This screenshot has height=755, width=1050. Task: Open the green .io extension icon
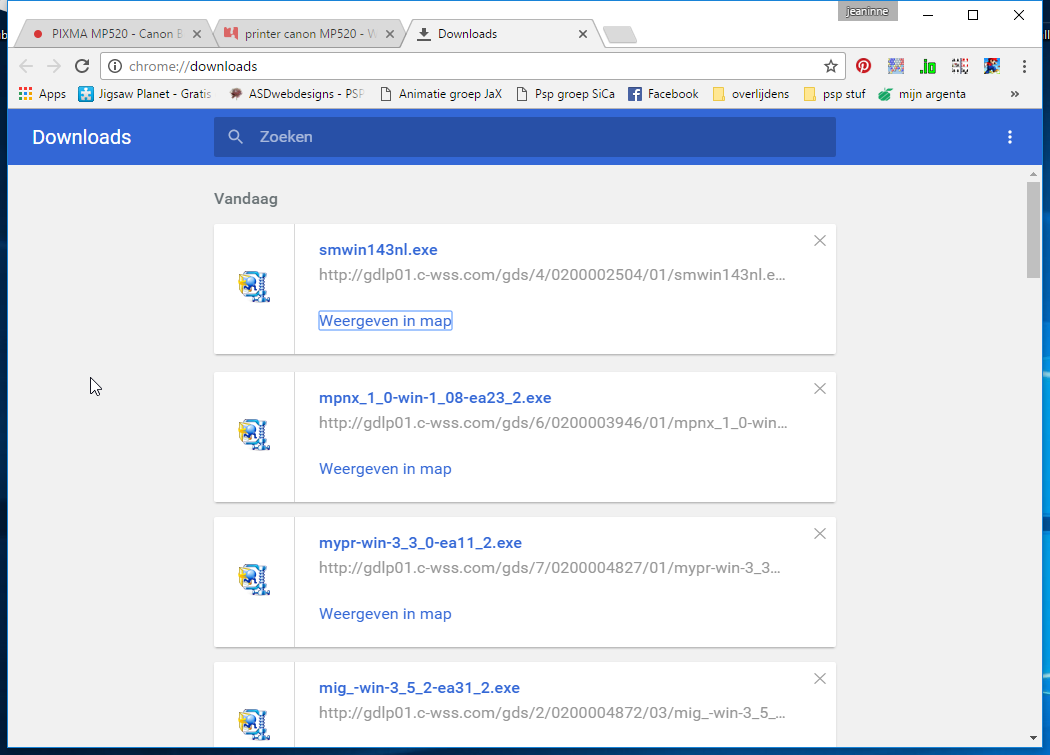pos(927,66)
